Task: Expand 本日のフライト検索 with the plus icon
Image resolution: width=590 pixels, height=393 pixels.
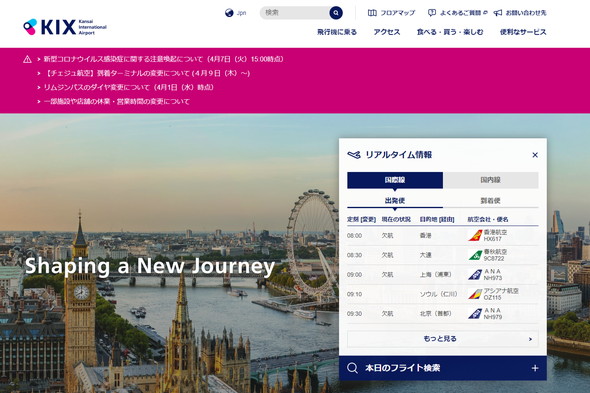Action: (535, 368)
